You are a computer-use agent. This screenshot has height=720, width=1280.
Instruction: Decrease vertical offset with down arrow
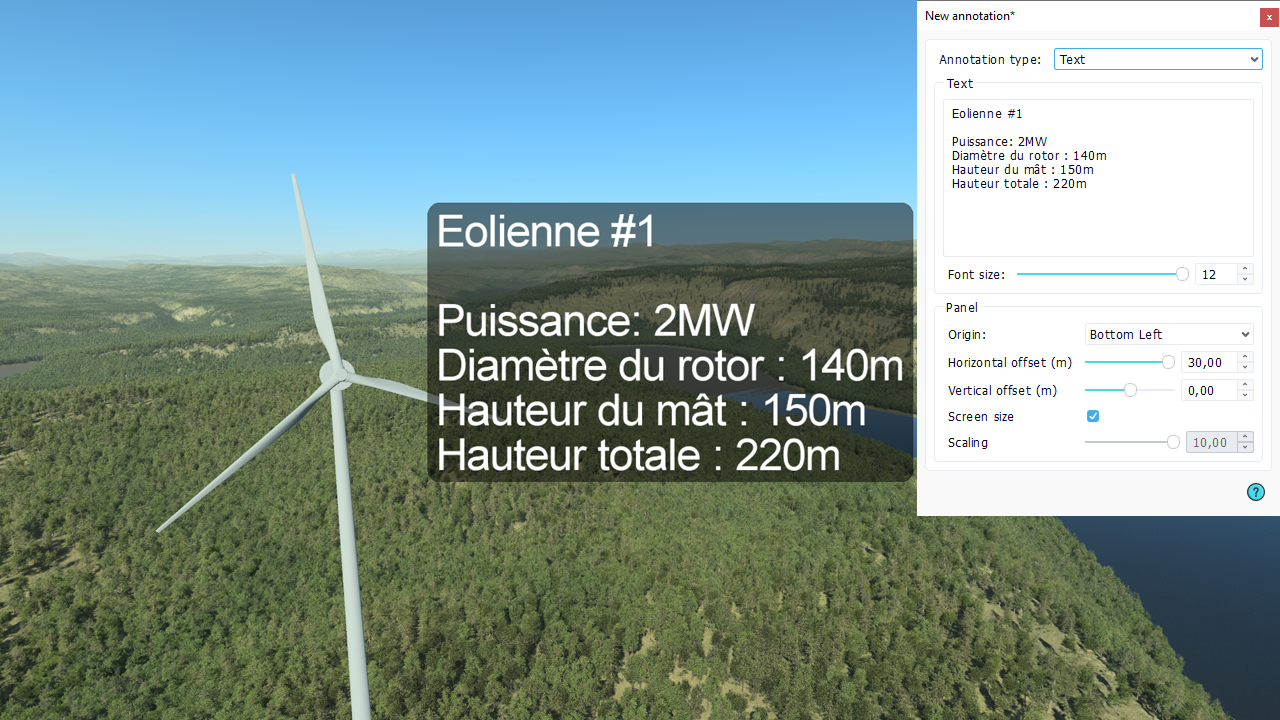(x=1245, y=395)
